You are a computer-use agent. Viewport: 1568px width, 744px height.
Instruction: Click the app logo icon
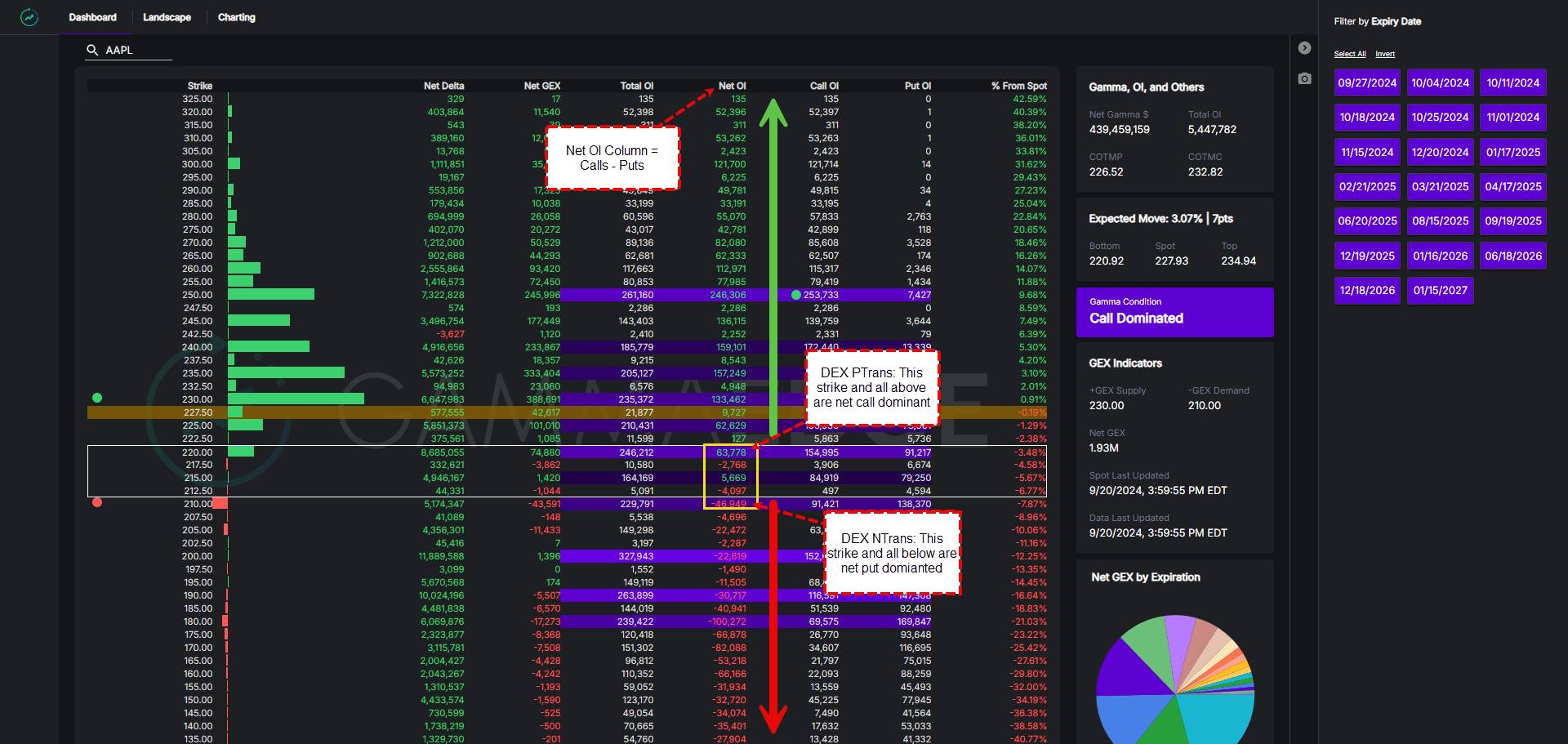[x=29, y=17]
